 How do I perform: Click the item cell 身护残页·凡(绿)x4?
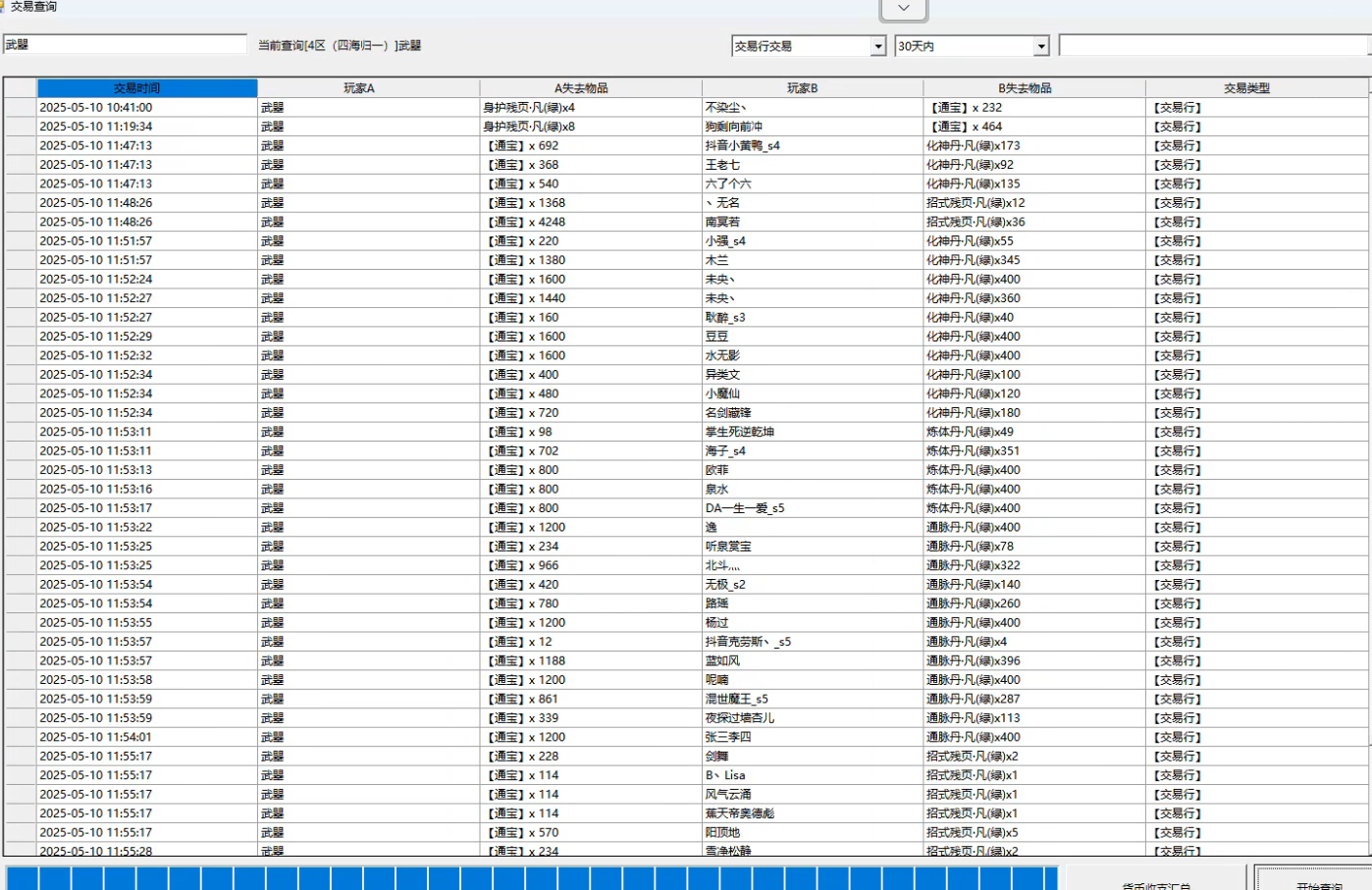(x=591, y=108)
